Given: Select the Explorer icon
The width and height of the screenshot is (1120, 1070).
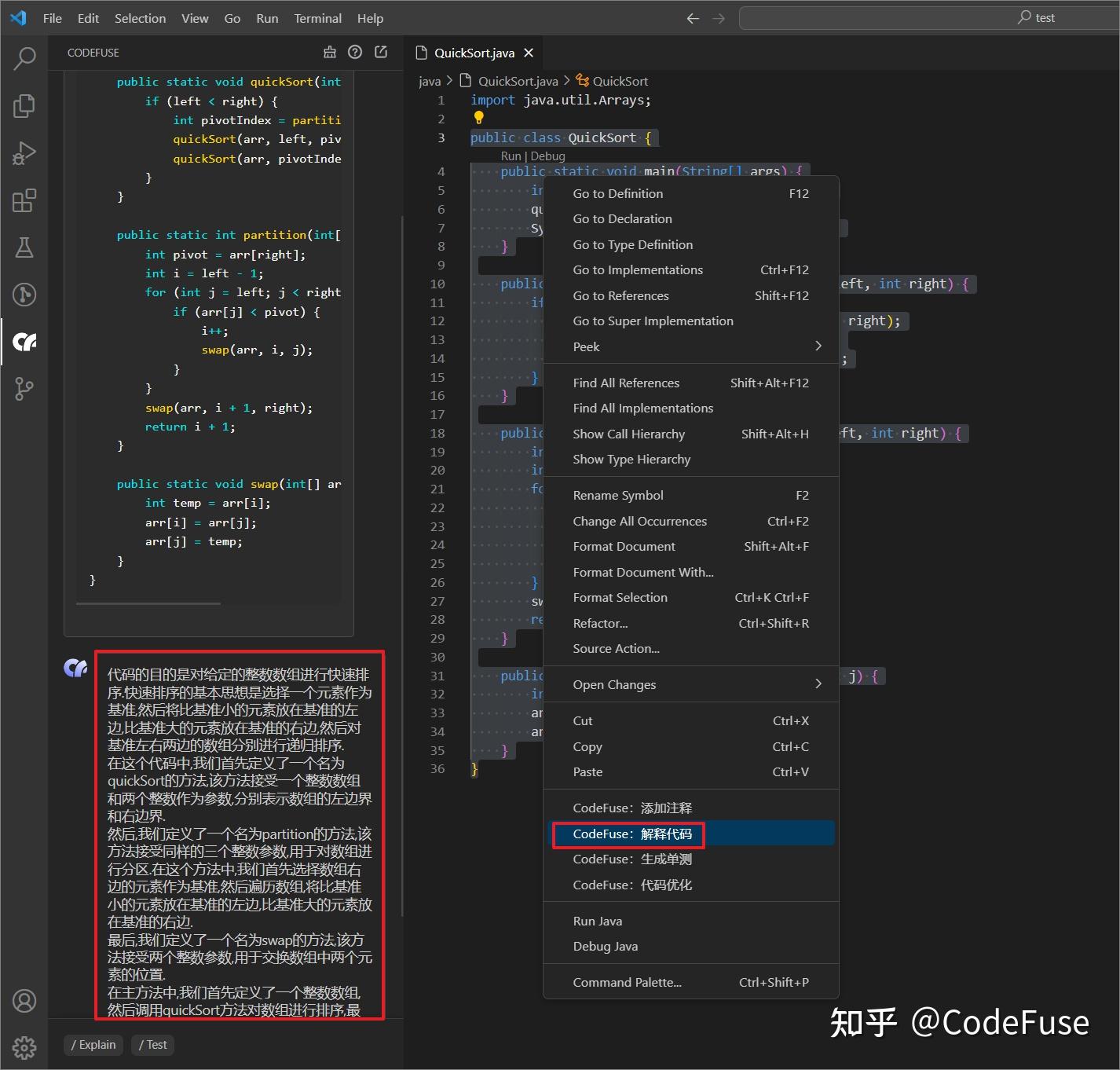Looking at the screenshot, I should (24, 105).
